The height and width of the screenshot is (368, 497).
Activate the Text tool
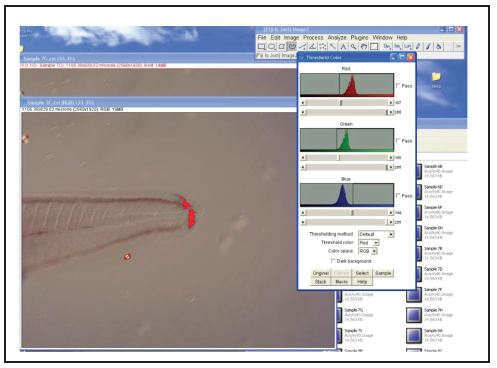click(x=343, y=47)
